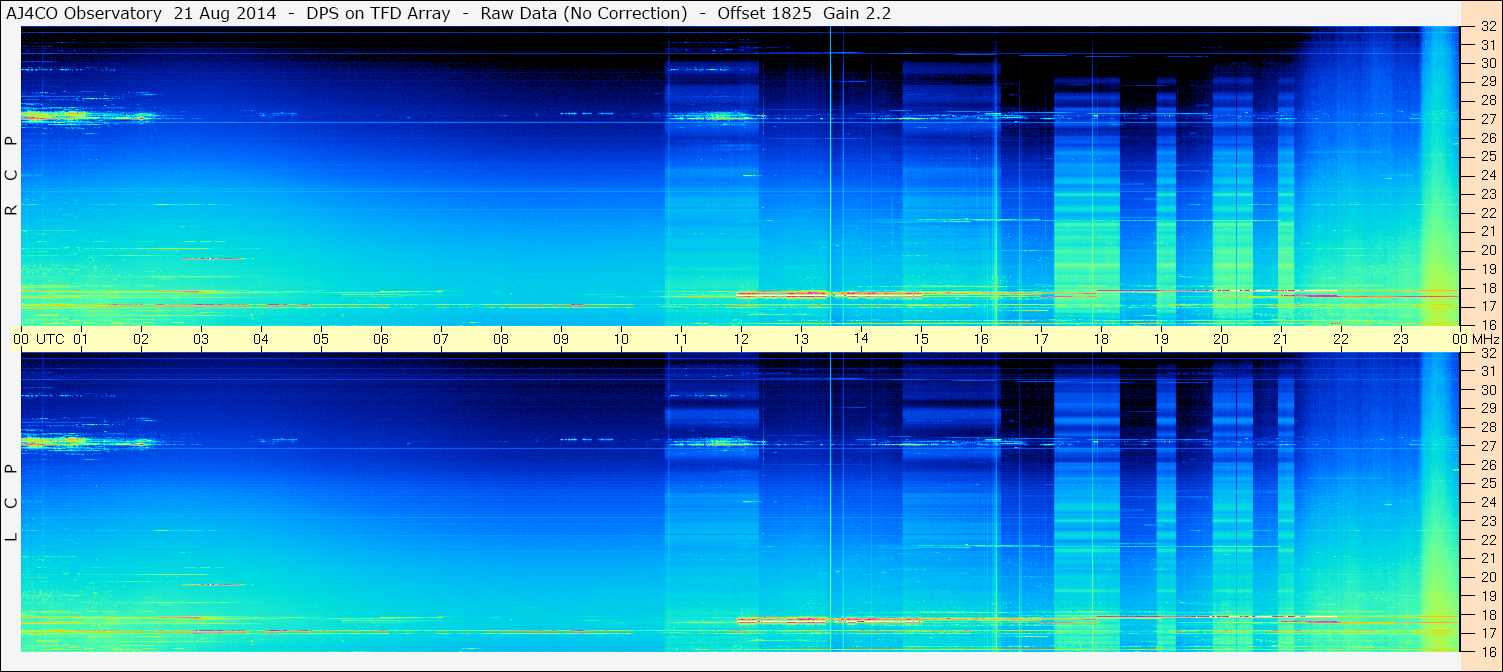
Task: Select the 16 hour mark on time axis
Action: [x=981, y=340]
